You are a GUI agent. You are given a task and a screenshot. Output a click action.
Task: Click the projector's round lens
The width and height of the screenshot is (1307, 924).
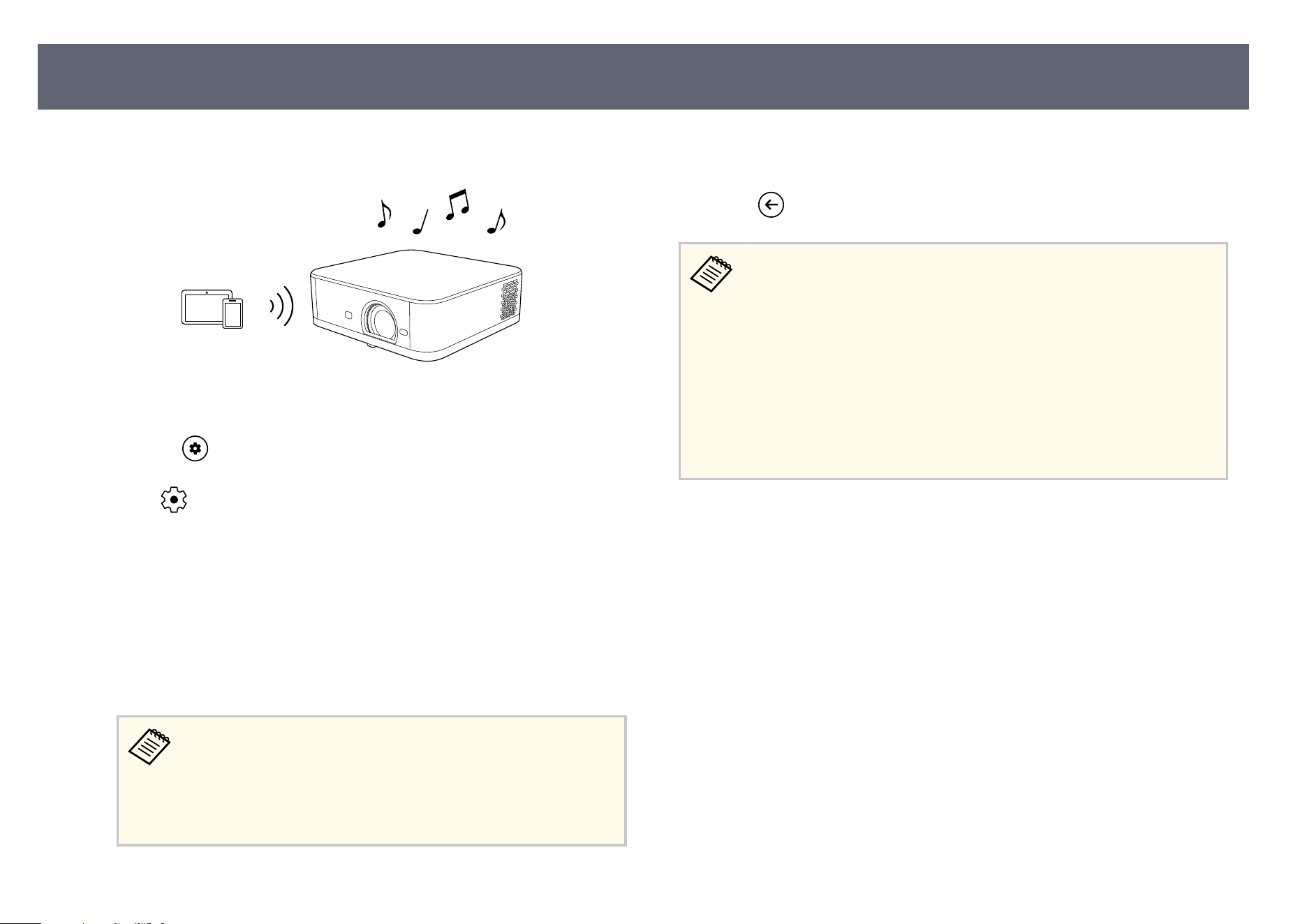(381, 320)
